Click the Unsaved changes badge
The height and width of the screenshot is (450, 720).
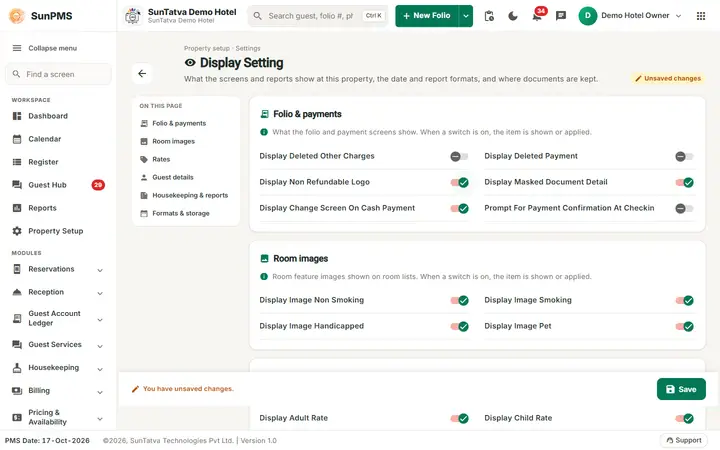[668, 79]
